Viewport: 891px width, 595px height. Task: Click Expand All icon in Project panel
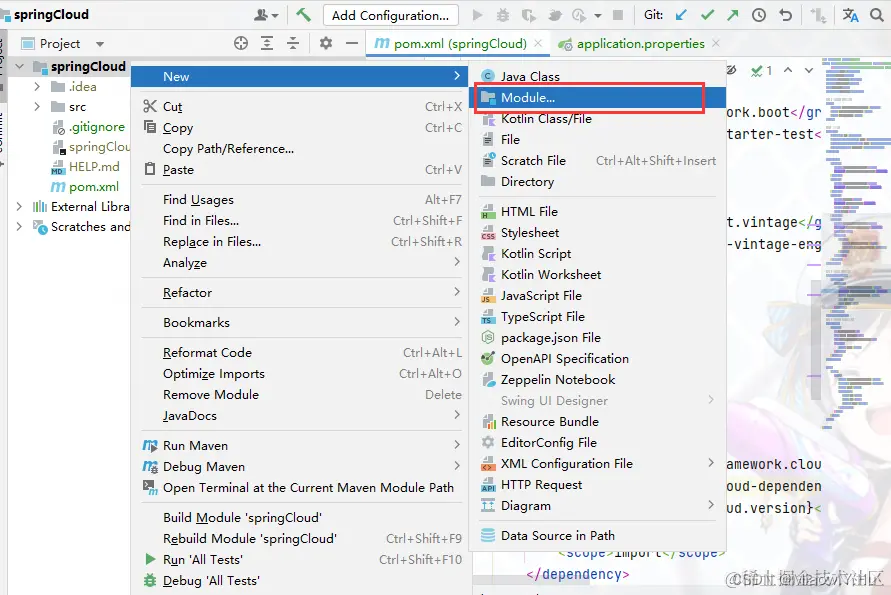click(x=267, y=43)
